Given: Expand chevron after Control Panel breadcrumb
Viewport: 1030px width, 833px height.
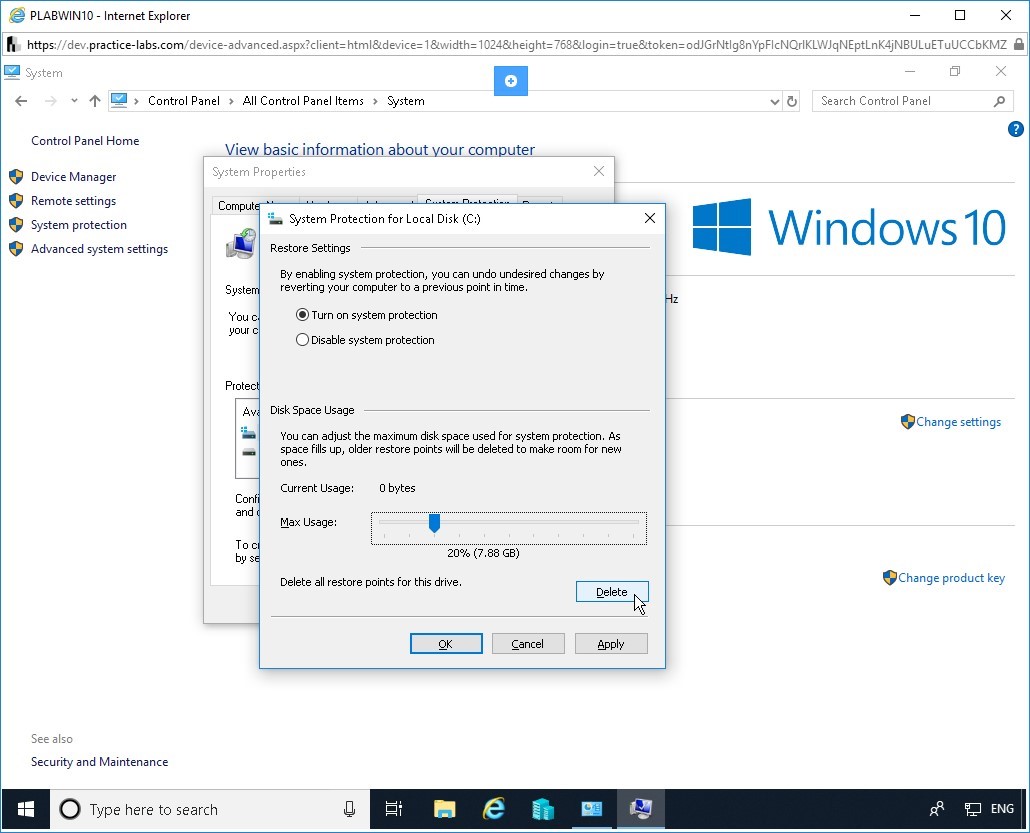Looking at the screenshot, I should click(x=231, y=101).
